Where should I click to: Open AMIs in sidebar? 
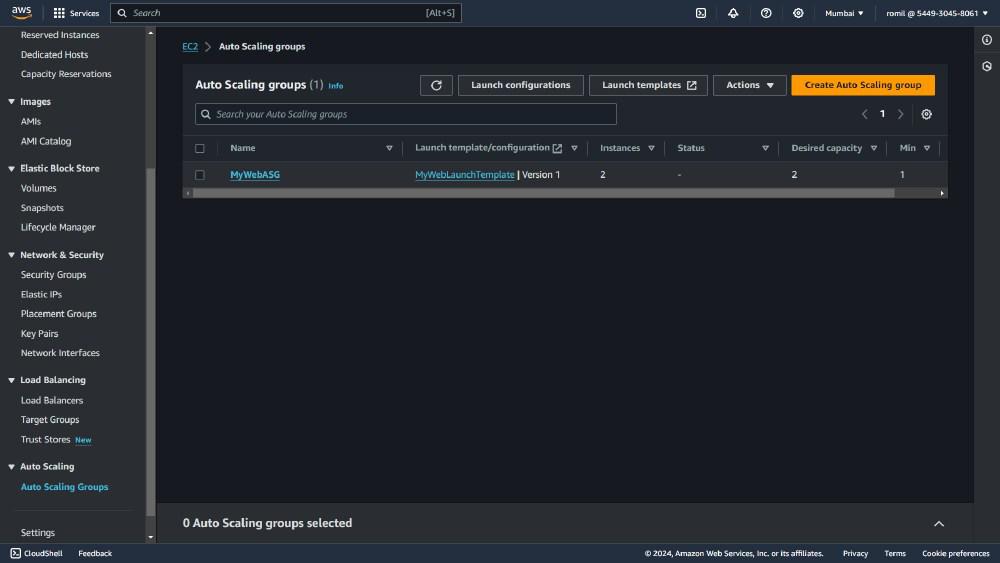tap(31, 121)
